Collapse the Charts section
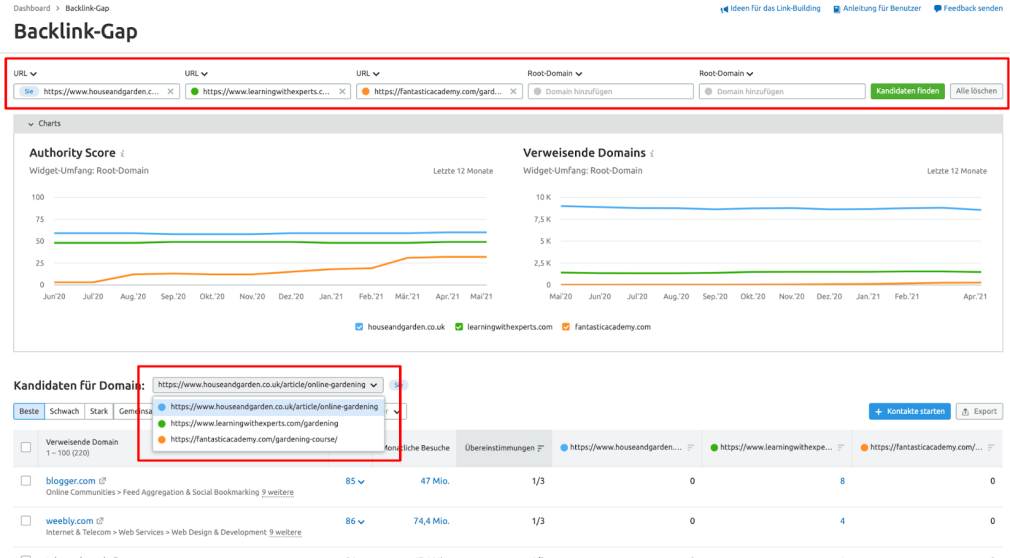This screenshot has width=1010, height=558. (x=44, y=123)
